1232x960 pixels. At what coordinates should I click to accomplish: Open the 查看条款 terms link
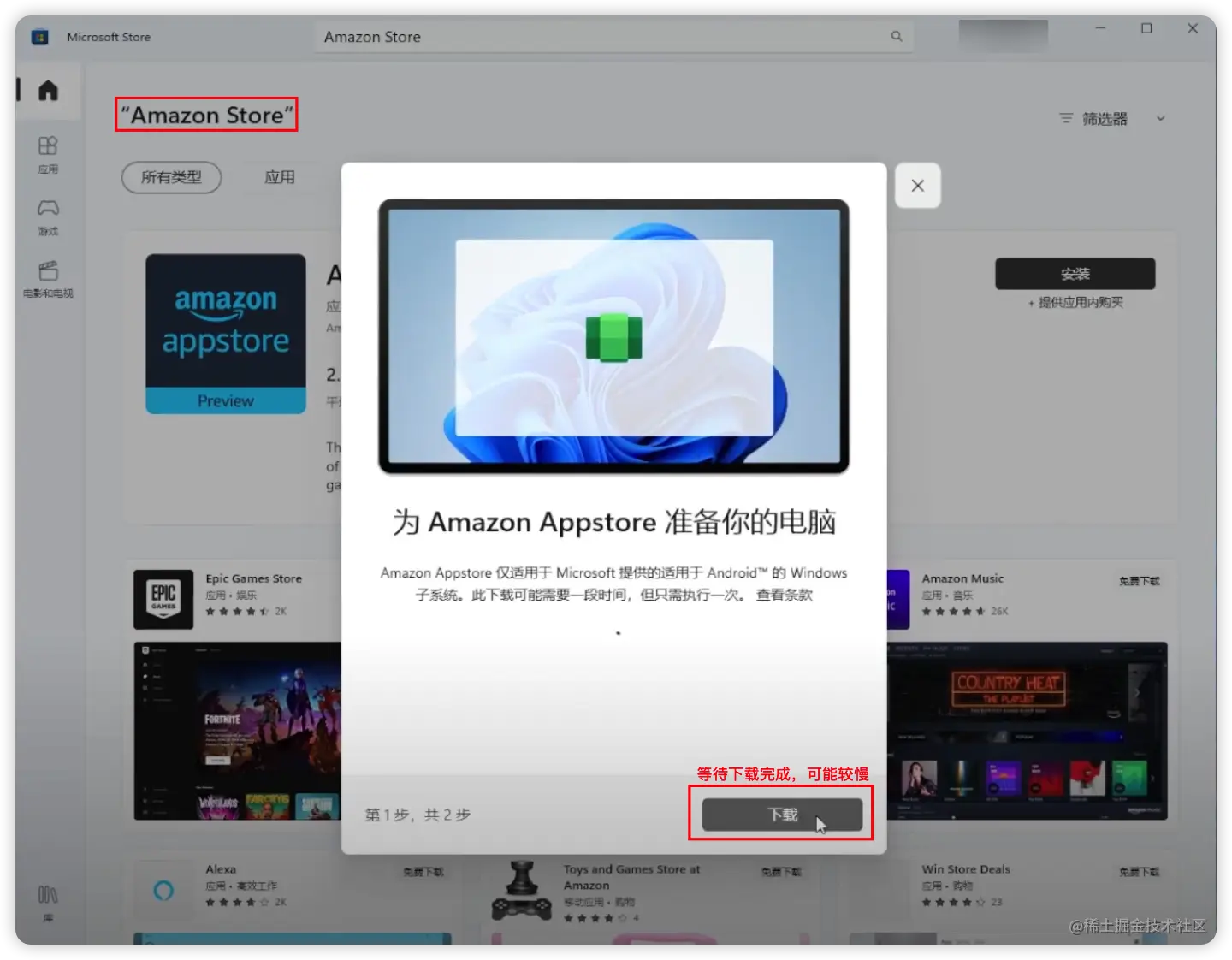tap(785, 595)
